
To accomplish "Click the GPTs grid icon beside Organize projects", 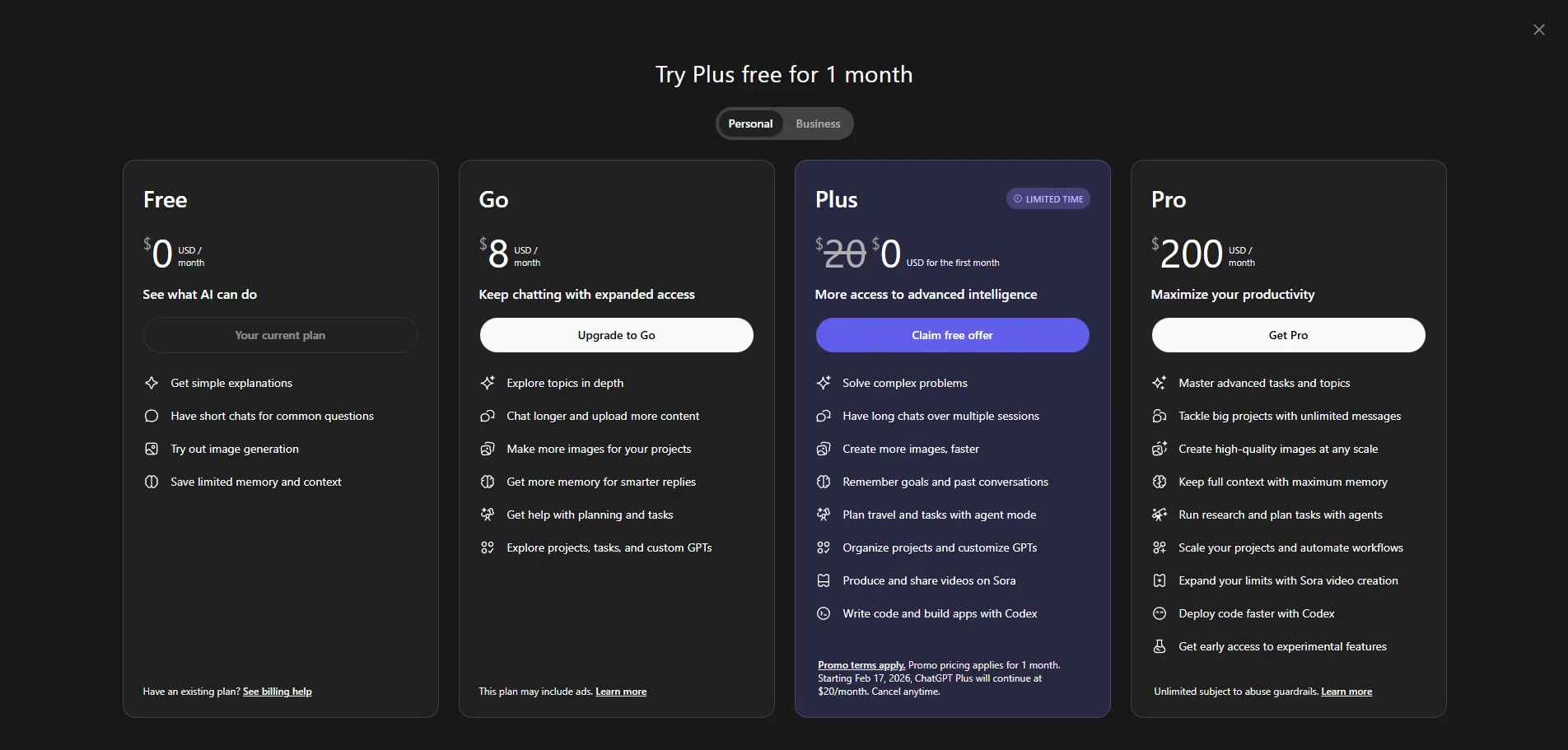I will (x=823, y=547).
